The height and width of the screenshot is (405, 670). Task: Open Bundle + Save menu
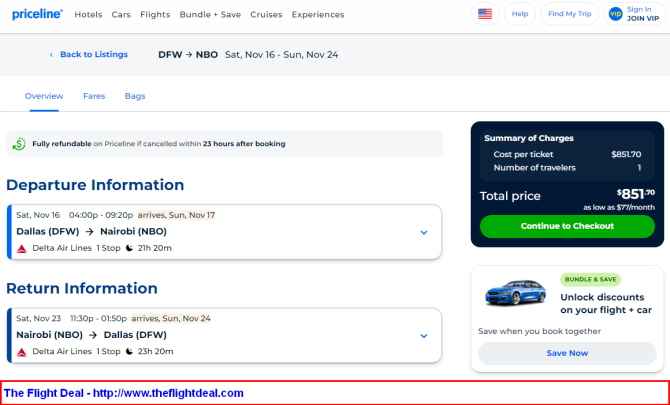pos(210,15)
